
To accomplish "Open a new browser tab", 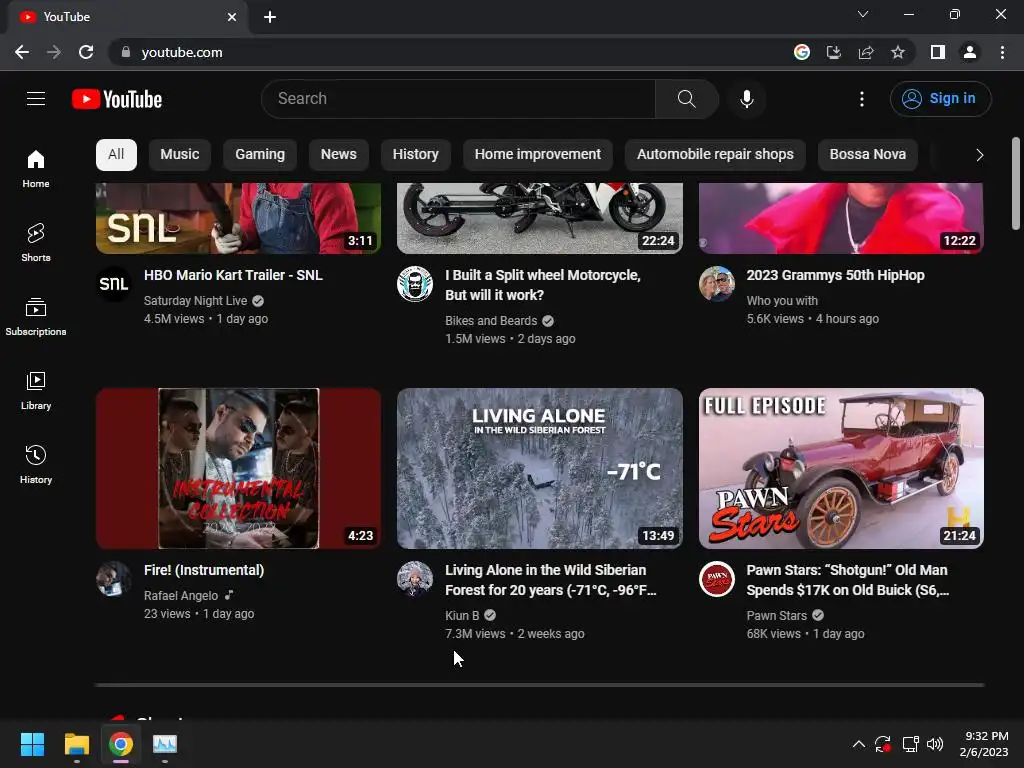I will pos(270,17).
